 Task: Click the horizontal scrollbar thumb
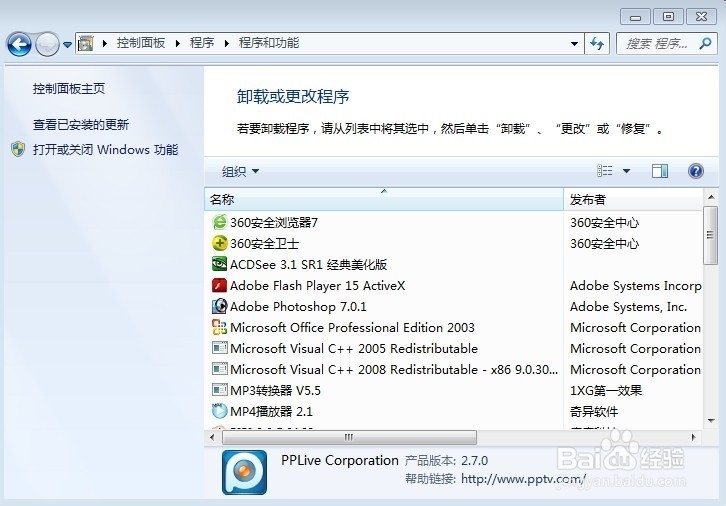[349, 437]
